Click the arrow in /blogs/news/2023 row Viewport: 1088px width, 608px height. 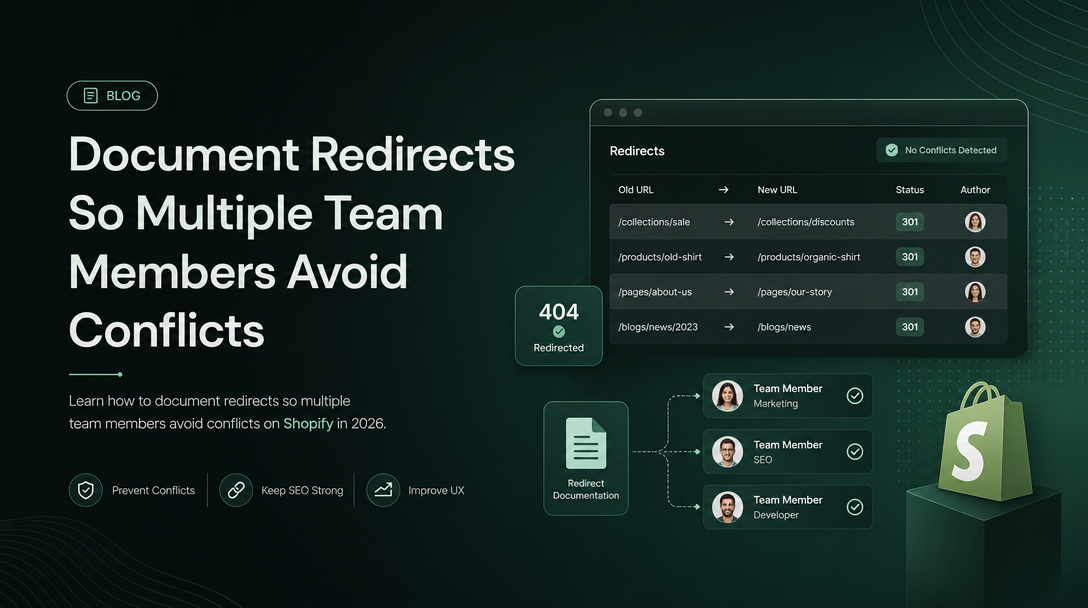click(x=729, y=327)
